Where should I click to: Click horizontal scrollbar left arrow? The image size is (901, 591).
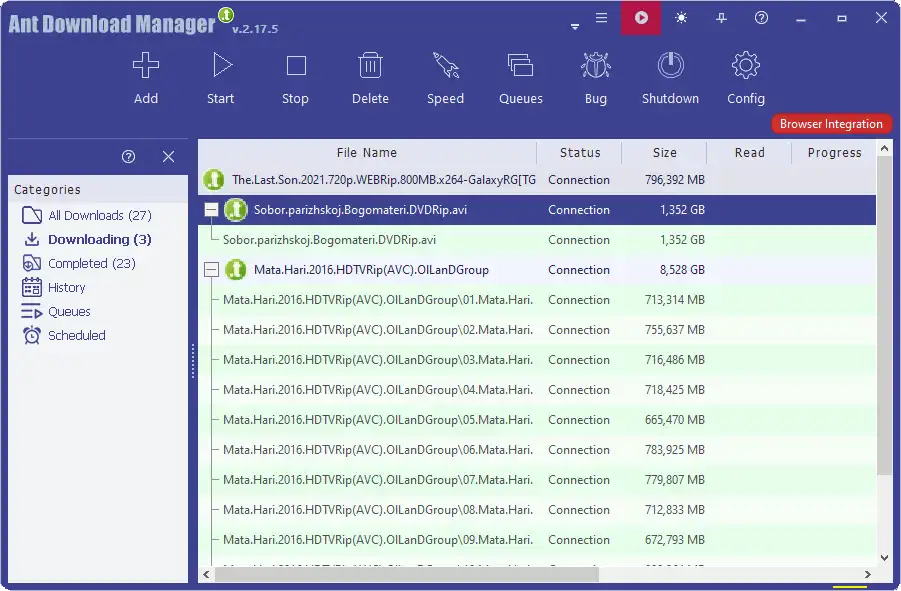[x=206, y=574]
